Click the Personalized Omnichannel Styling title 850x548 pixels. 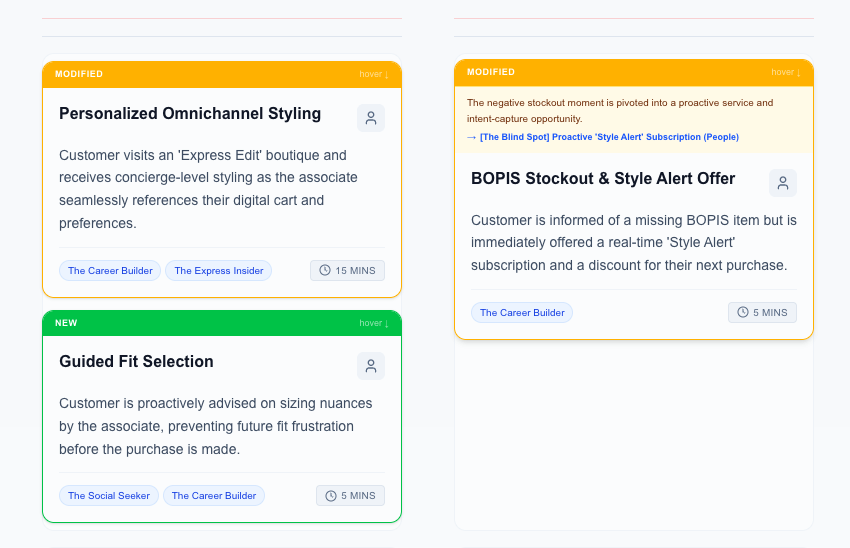(x=190, y=114)
